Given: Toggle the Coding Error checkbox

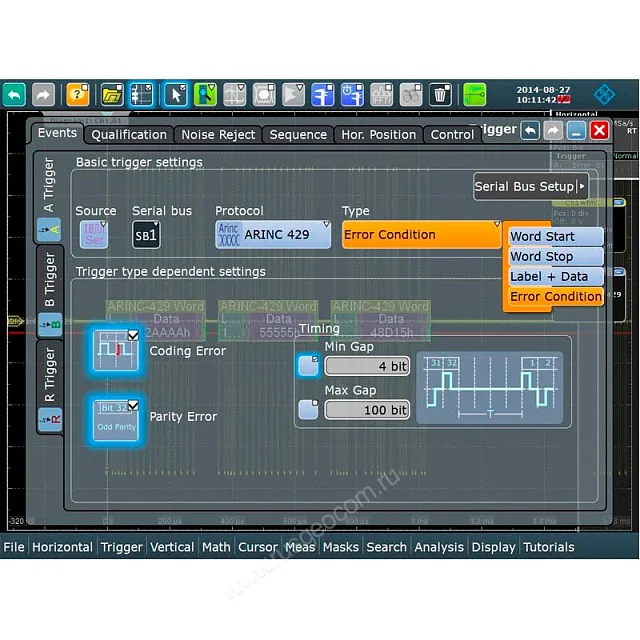Looking at the screenshot, I should tap(133, 335).
